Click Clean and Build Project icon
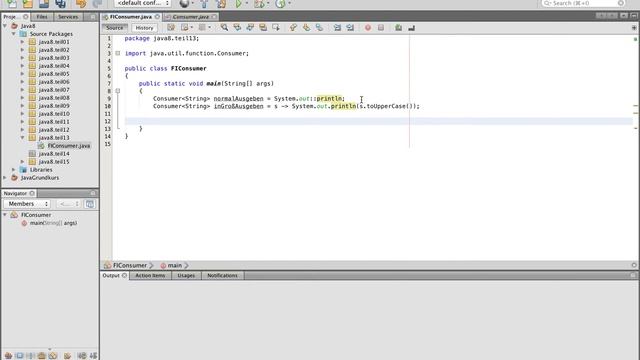Image resolution: width=640 pixels, height=360 pixels. [221, 3]
